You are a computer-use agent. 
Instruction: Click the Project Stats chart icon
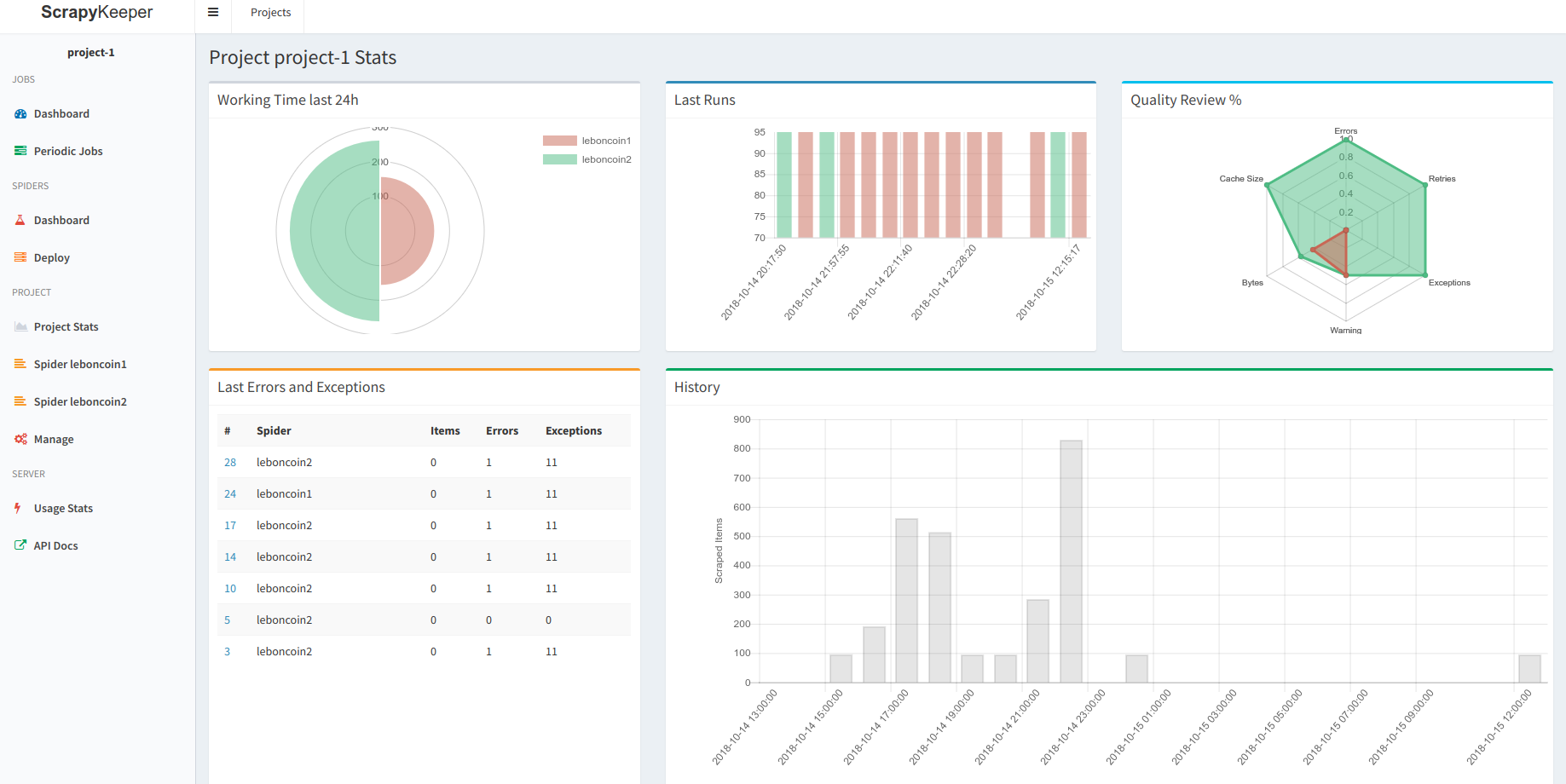(20, 326)
